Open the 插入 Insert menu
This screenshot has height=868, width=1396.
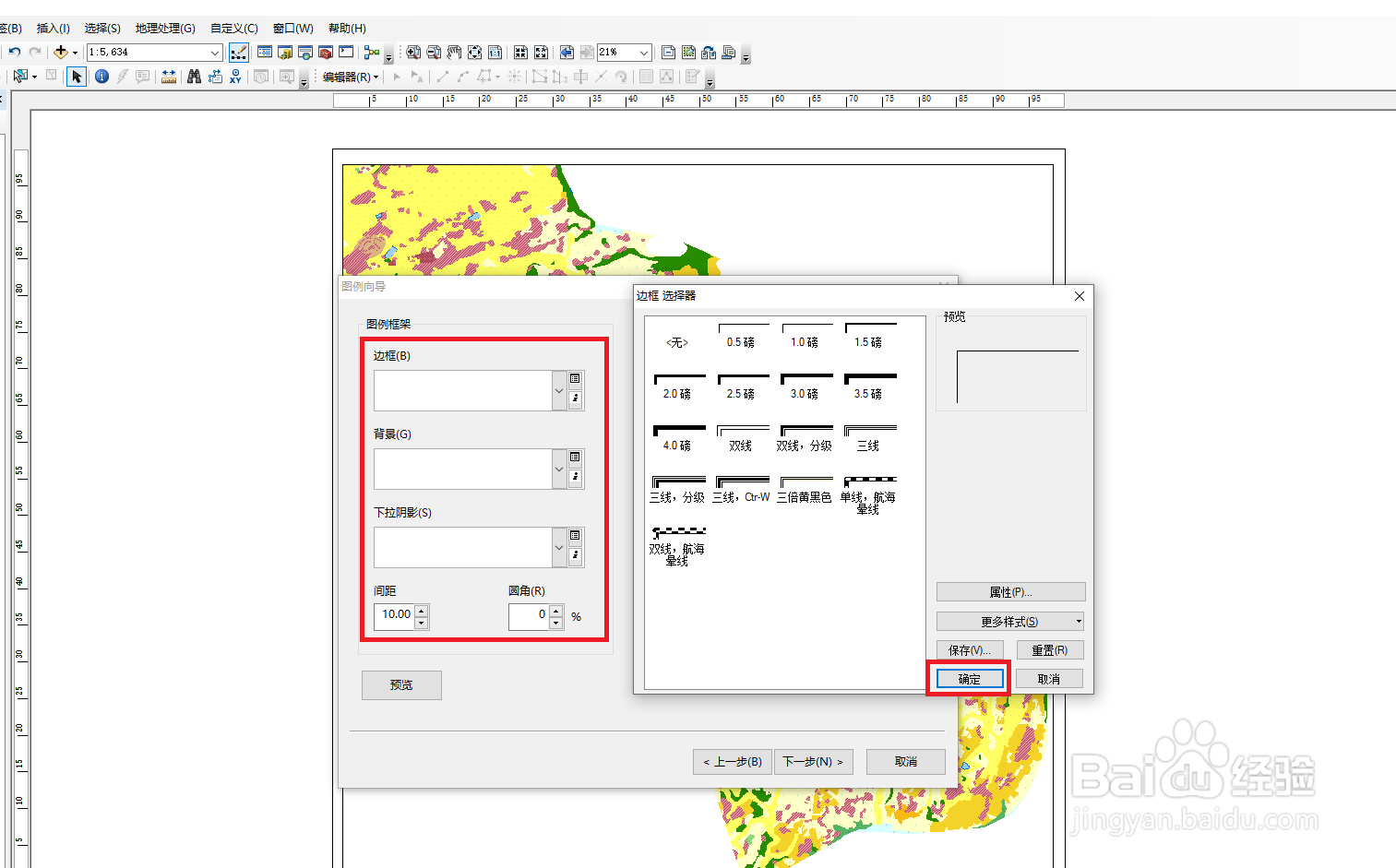click(54, 29)
